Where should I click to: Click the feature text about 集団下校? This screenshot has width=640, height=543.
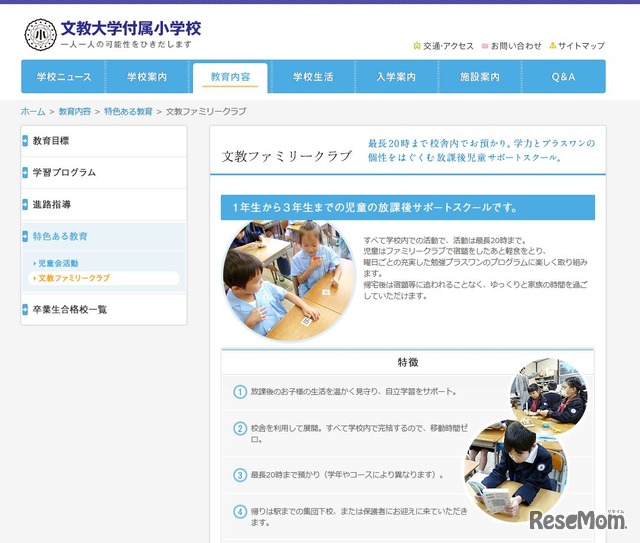(x=359, y=516)
